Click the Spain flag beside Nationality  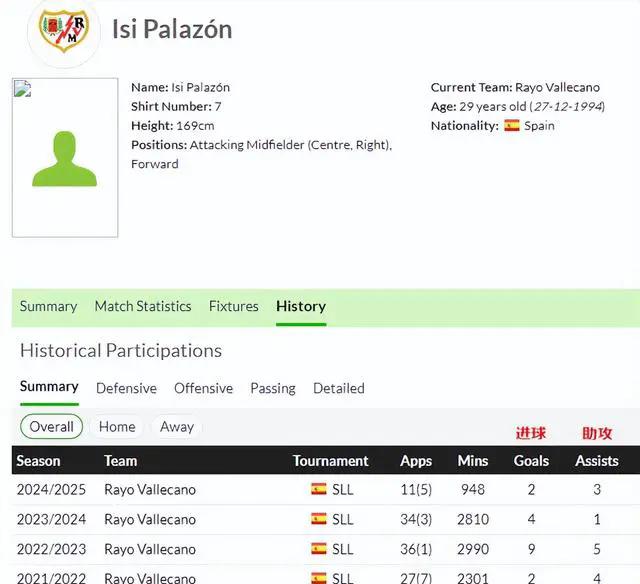(x=511, y=125)
